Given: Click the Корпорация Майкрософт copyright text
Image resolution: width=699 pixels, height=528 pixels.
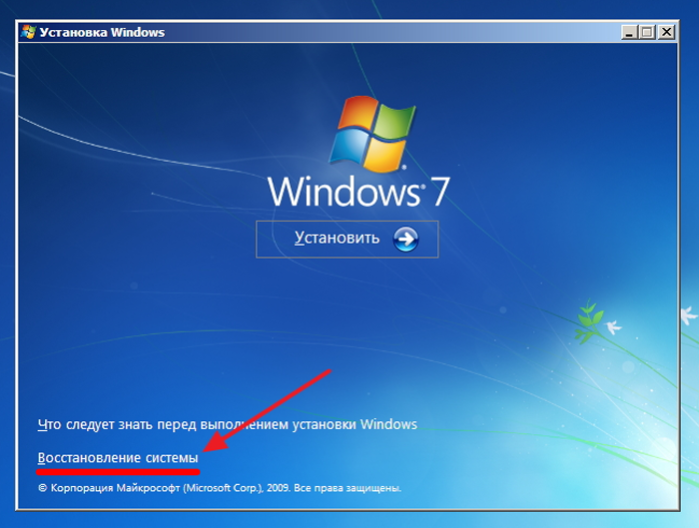Looking at the screenshot, I should (220, 488).
